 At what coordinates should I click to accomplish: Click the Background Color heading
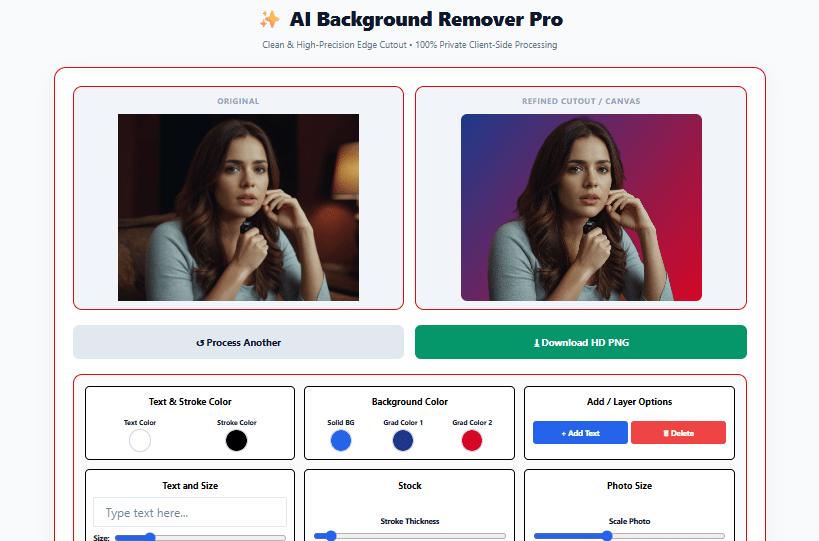[x=410, y=402]
